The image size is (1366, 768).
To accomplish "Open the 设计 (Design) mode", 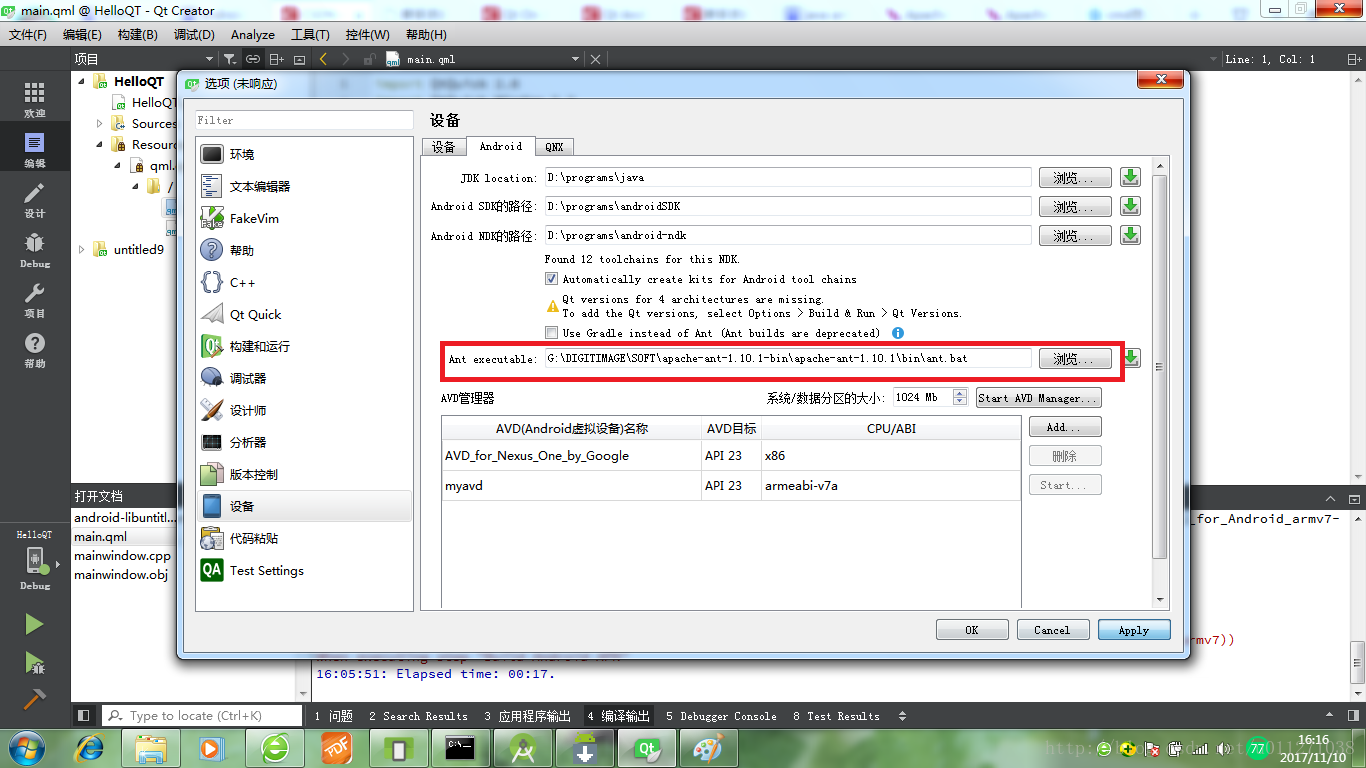I will (x=35, y=200).
